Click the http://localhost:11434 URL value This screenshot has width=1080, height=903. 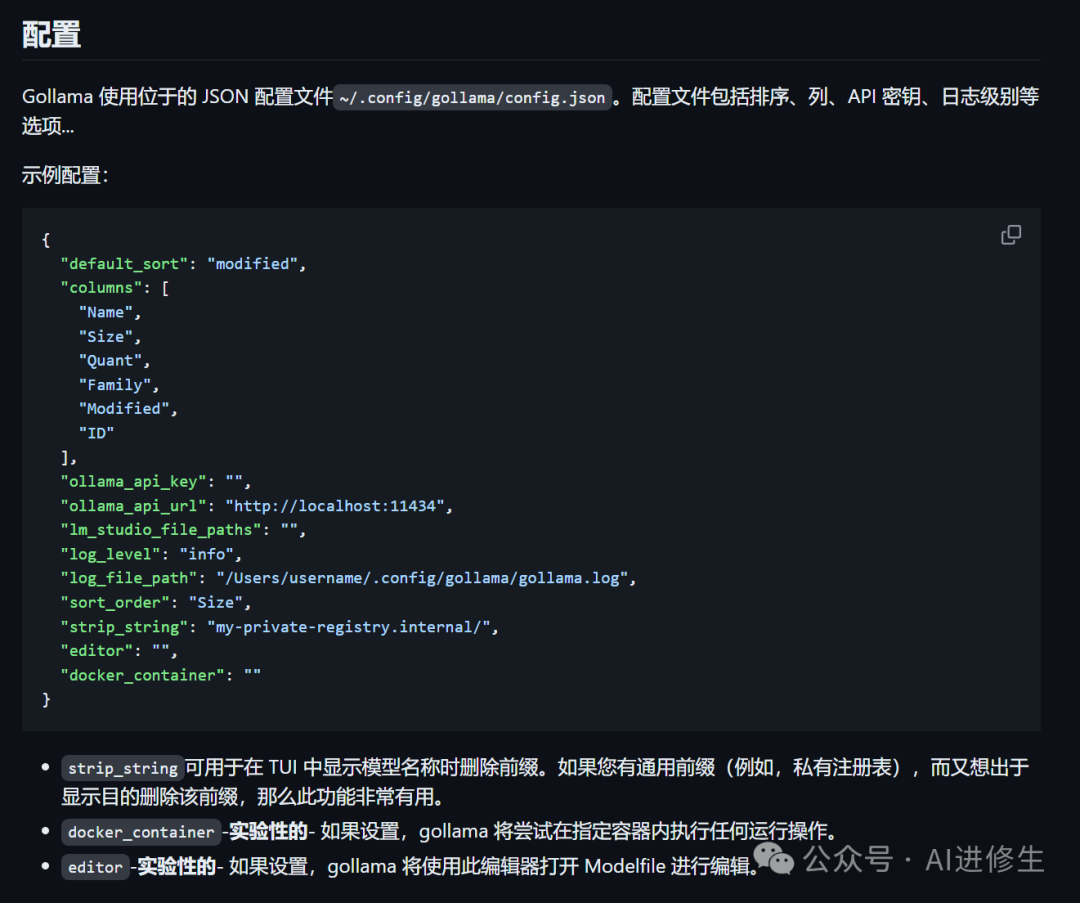coord(335,506)
